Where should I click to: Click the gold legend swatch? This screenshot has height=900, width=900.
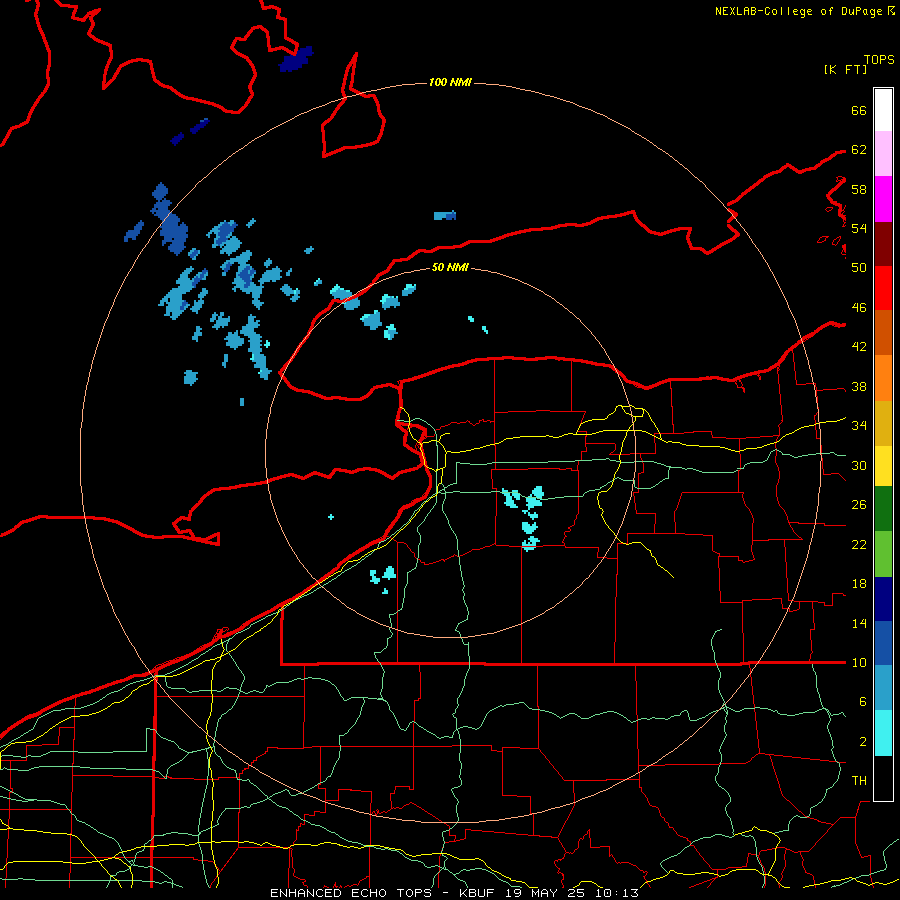(x=883, y=423)
